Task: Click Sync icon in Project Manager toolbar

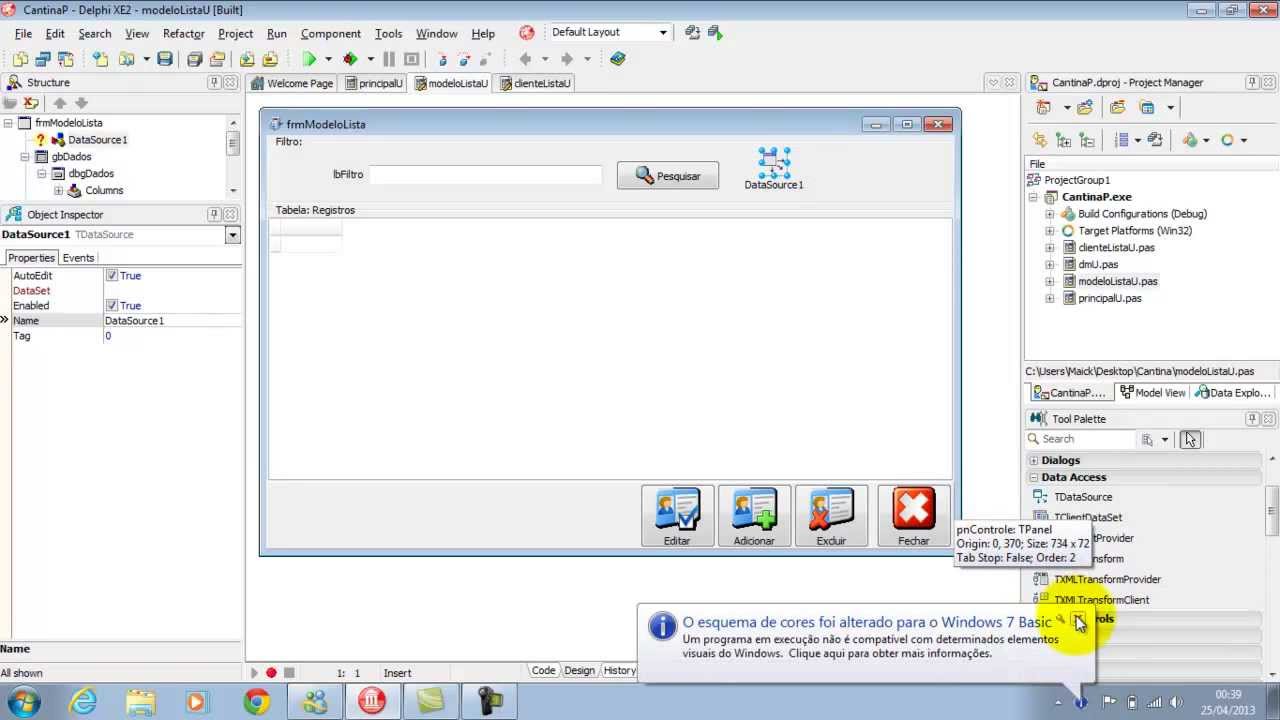Action: pos(1040,140)
